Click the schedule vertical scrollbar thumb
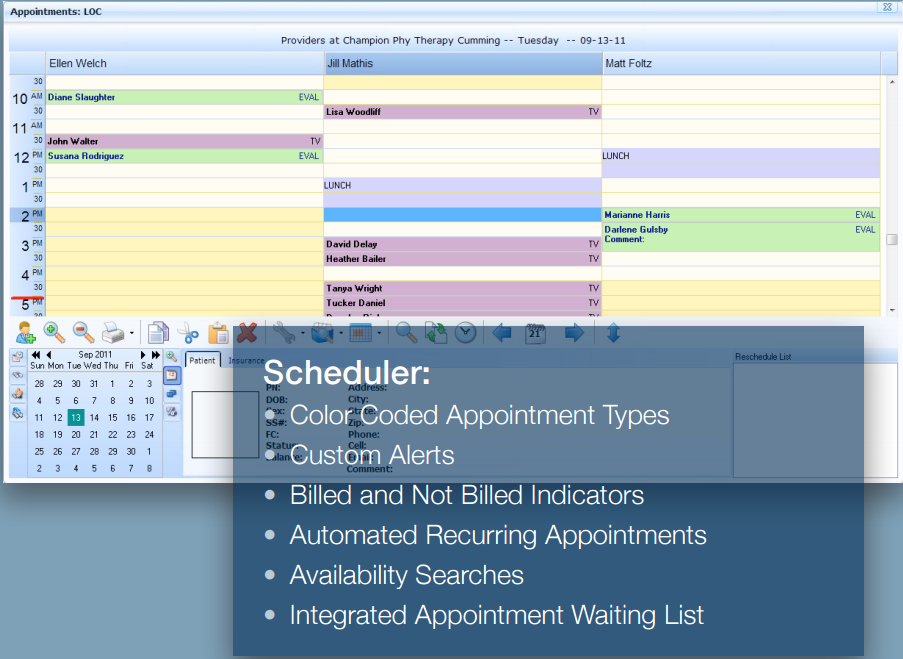Image resolution: width=903 pixels, height=659 pixels. 892,239
